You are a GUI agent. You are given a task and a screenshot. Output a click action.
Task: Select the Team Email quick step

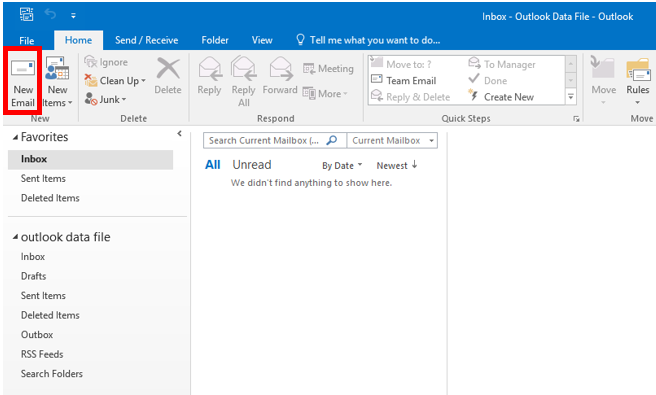point(404,80)
